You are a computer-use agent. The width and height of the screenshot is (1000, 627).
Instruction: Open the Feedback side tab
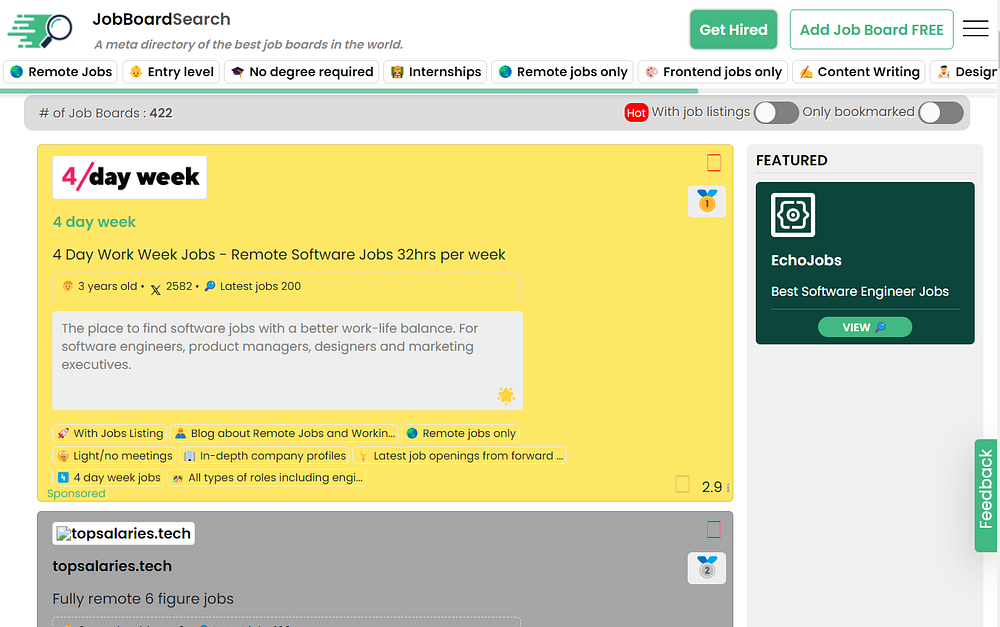coord(986,495)
